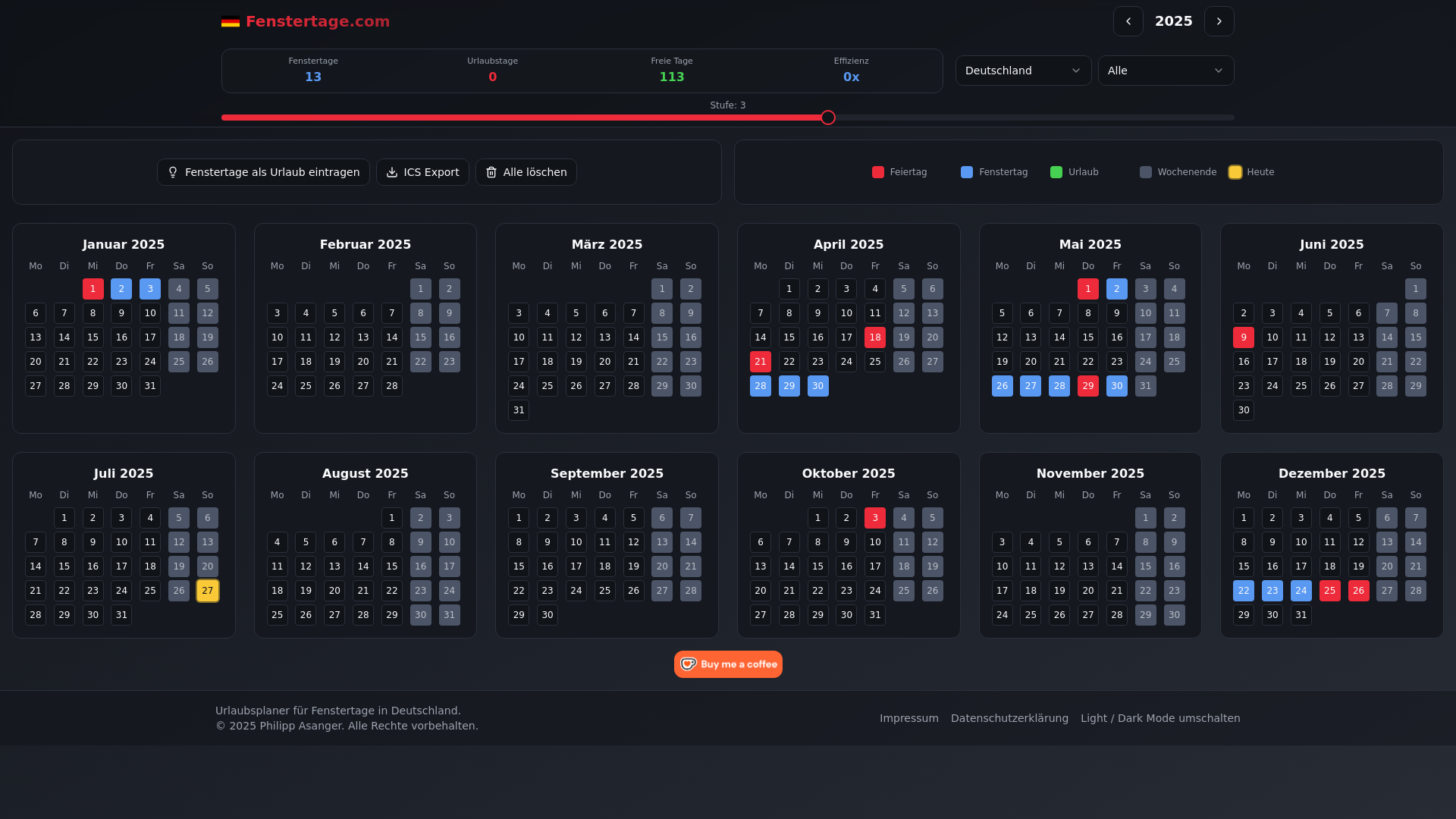Click the Buy me a coffee button
The width and height of the screenshot is (1456, 819).
pyautogui.click(x=728, y=664)
